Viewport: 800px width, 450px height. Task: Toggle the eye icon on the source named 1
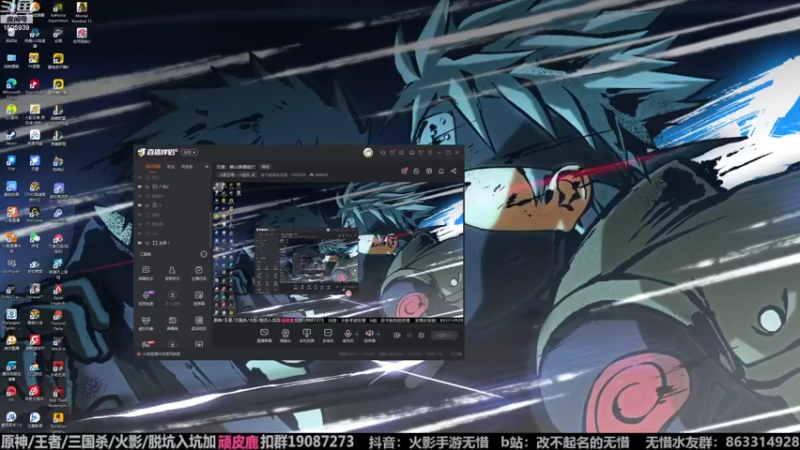coord(139,205)
